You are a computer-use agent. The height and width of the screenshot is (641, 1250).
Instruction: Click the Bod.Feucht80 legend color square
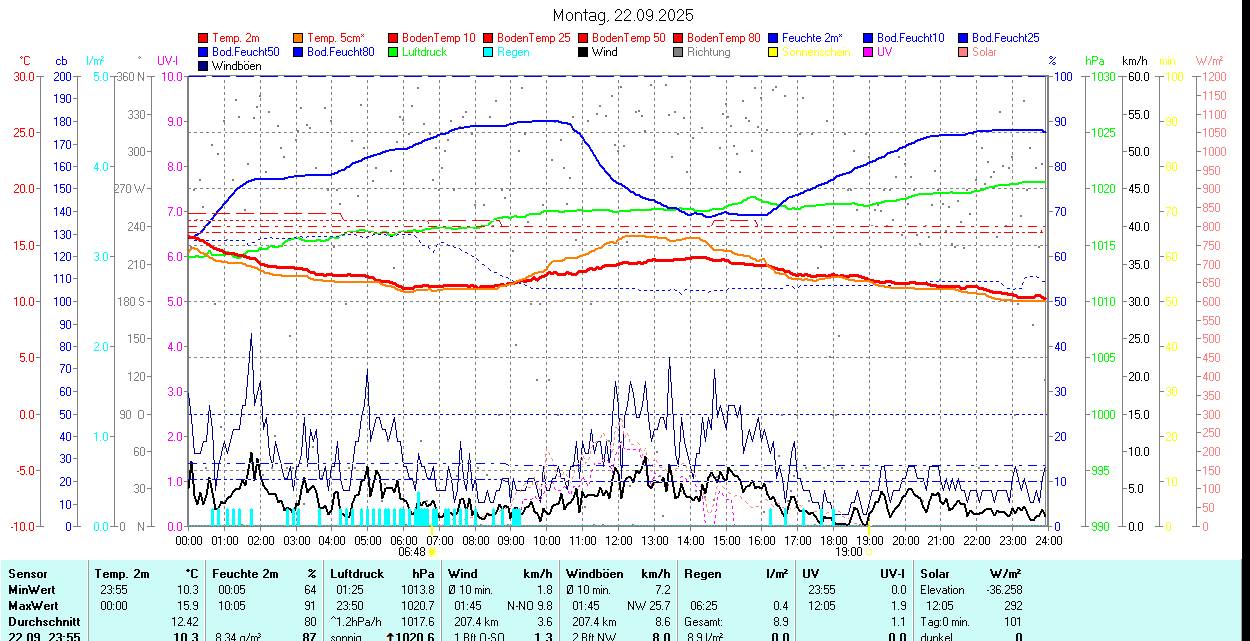point(298,52)
